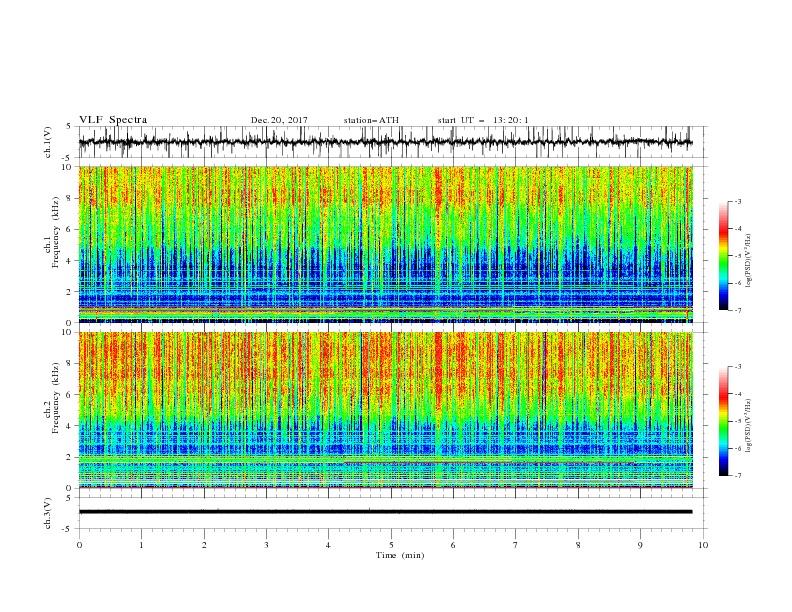This screenshot has width=792, height=612.
Task: Click the "-7" tick on ch.2 color bar
Action: click(x=737, y=475)
